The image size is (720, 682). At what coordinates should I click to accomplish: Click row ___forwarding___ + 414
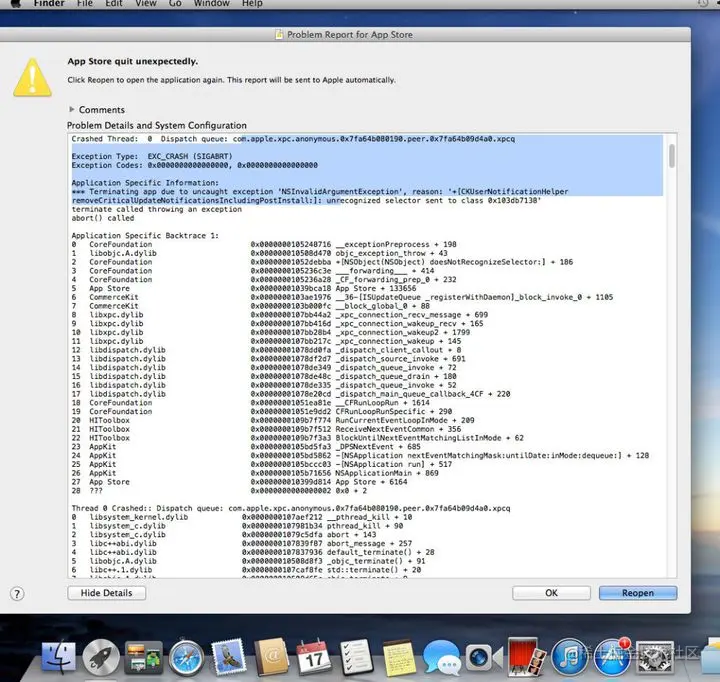pyautogui.click(x=253, y=271)
